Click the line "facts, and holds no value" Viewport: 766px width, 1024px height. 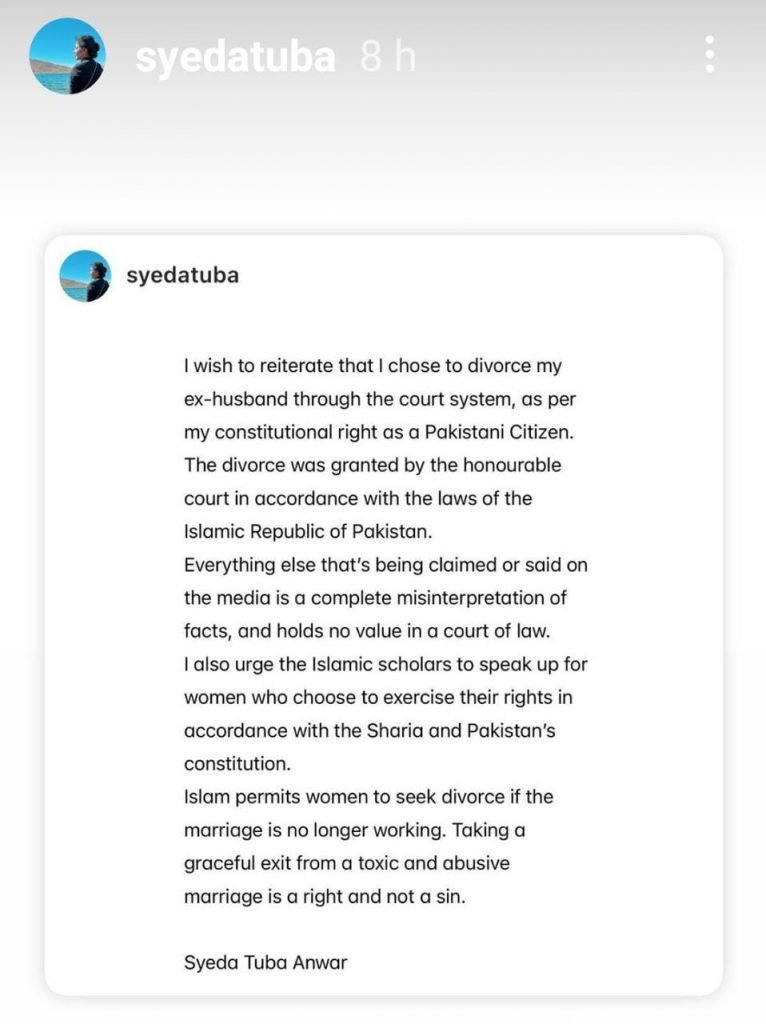(366, 631)
